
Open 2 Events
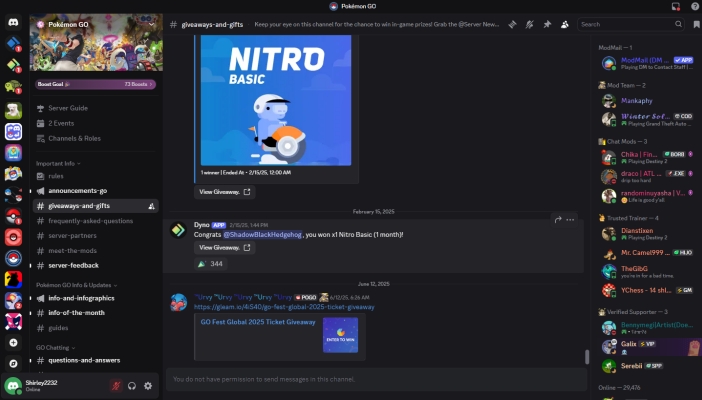(95, 123)
